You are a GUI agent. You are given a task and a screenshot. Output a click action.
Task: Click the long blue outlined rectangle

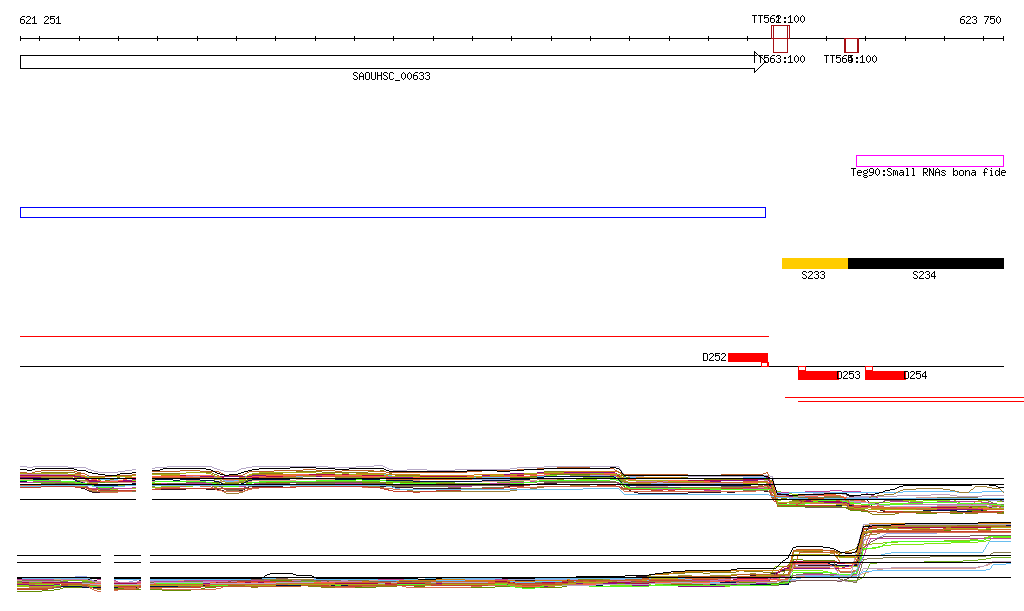(392, 212)
